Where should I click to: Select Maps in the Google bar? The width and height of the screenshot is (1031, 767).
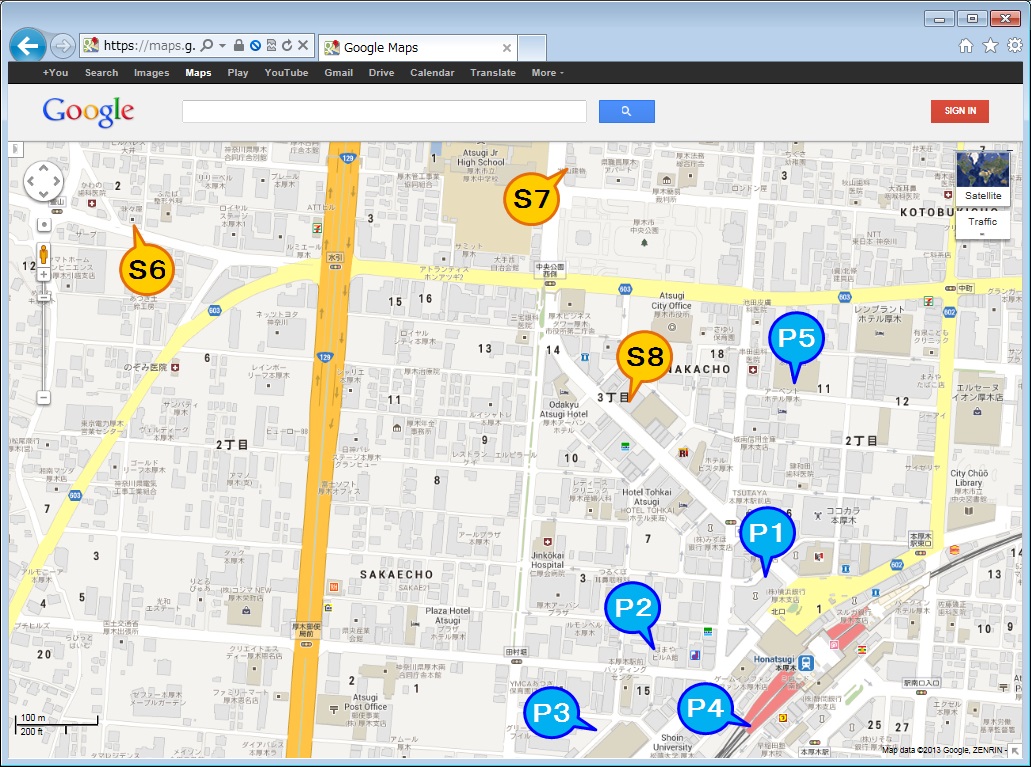coord(198,73)
